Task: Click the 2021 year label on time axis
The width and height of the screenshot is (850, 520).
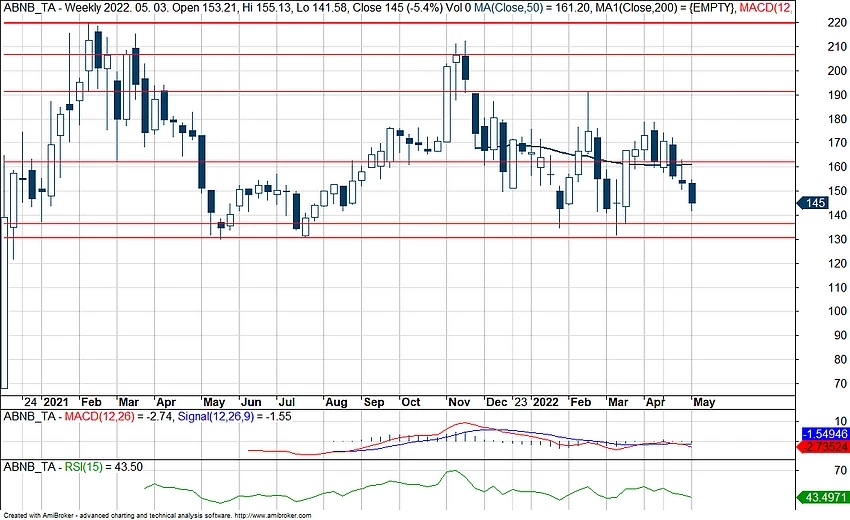Action: [56, 402]
